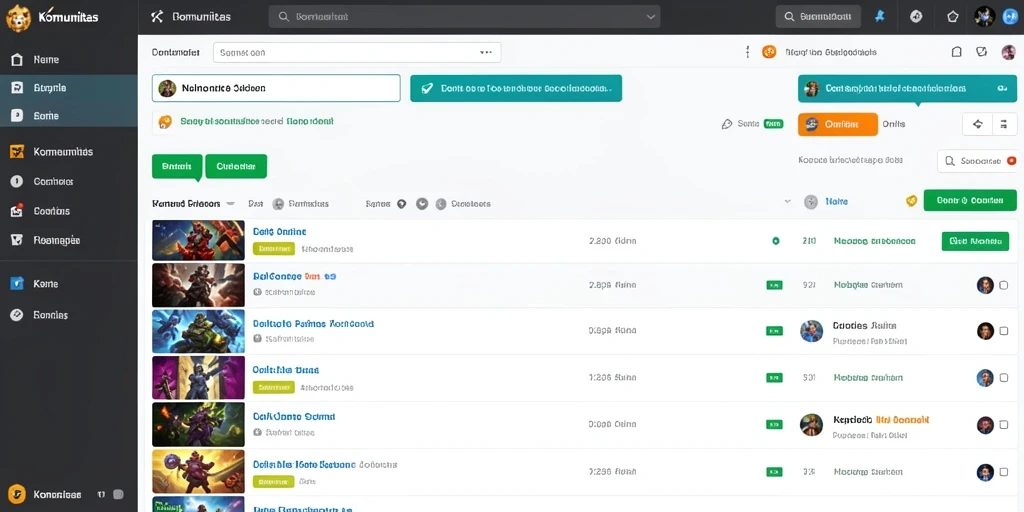Click the yellow badge icon beside the green create button

(x=912, y=201)
